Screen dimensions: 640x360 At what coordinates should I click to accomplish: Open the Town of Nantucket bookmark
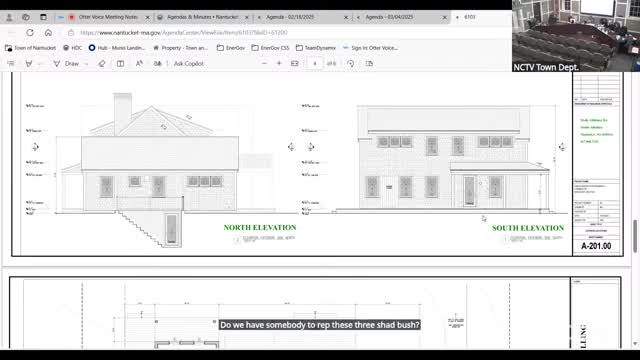(x=31, y=48)
